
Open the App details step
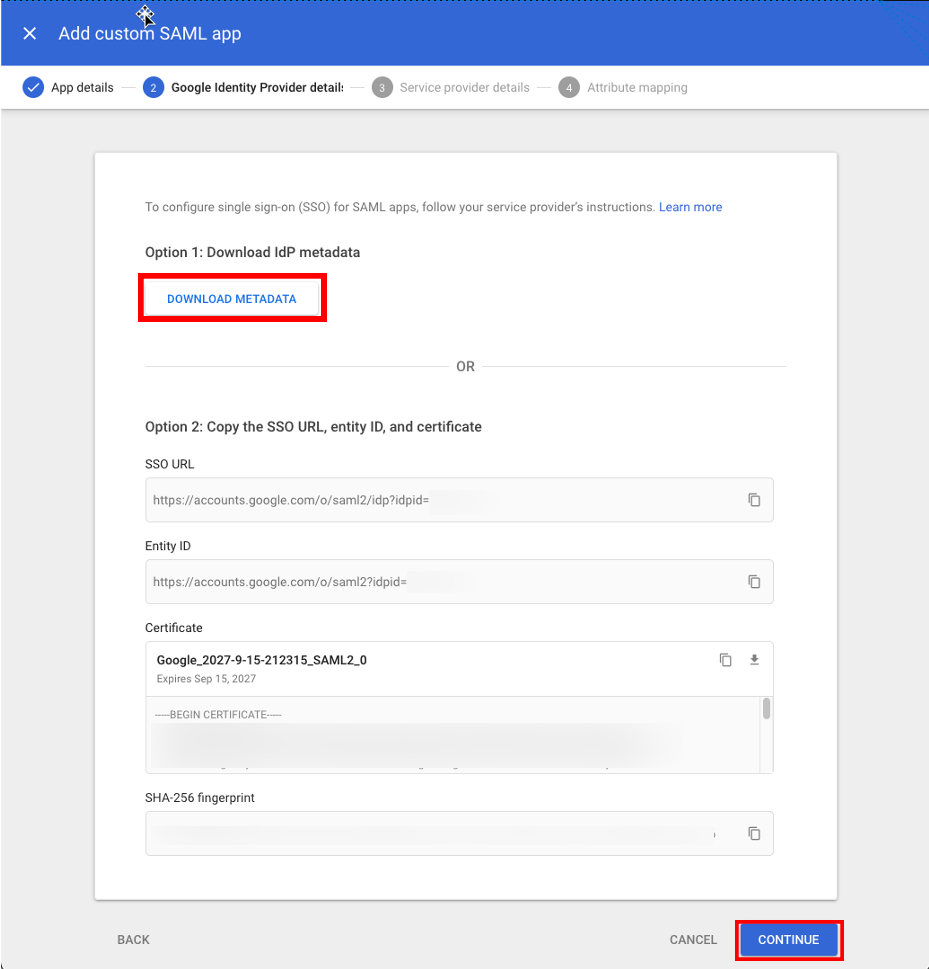[82, 87]
